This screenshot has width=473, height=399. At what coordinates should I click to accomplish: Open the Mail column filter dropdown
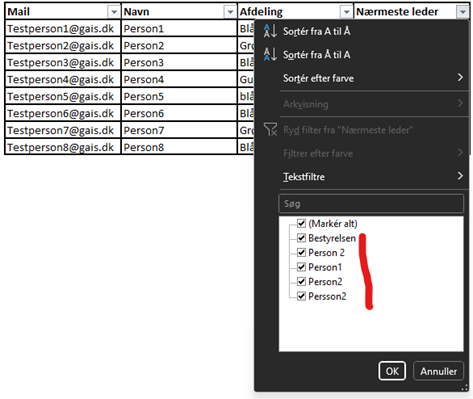(x=114, y=12)
